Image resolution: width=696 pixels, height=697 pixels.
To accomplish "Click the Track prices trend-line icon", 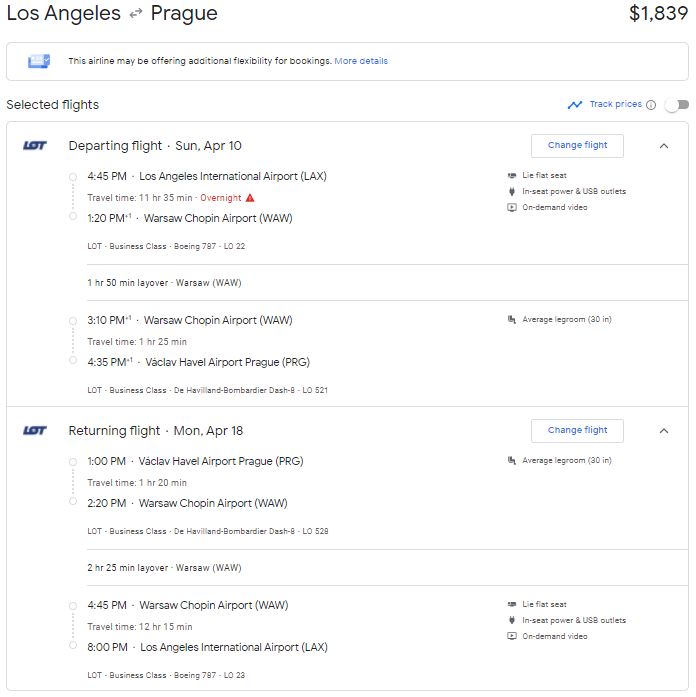I will click(575, 105).
